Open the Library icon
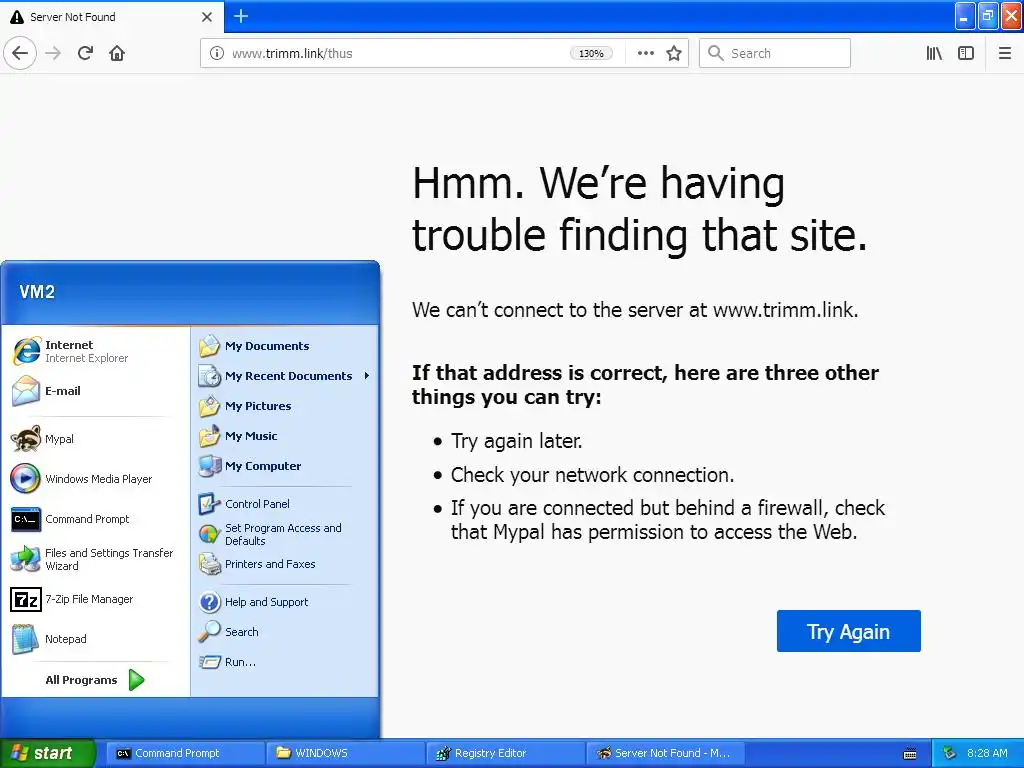This screenshot has width=1024, height=768. 934,53
